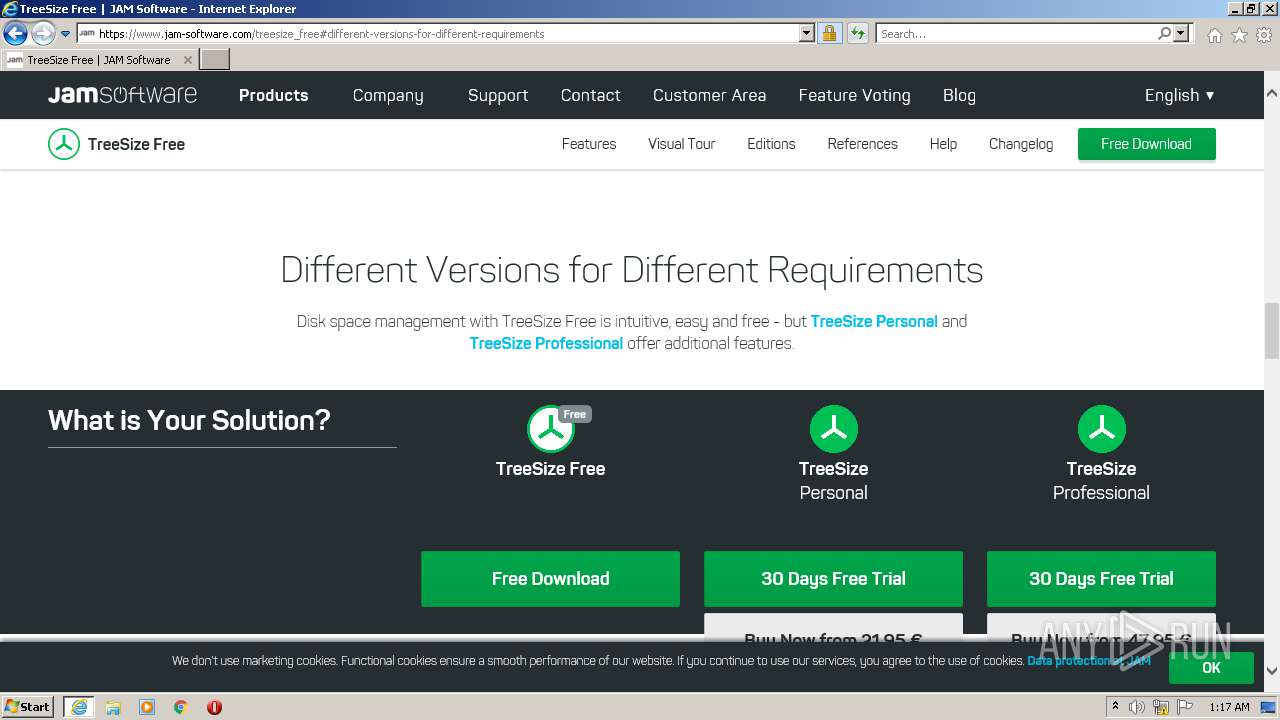1280x720 pixels.
Task: Click the large Free Download button
Action: tap(550, 579)
